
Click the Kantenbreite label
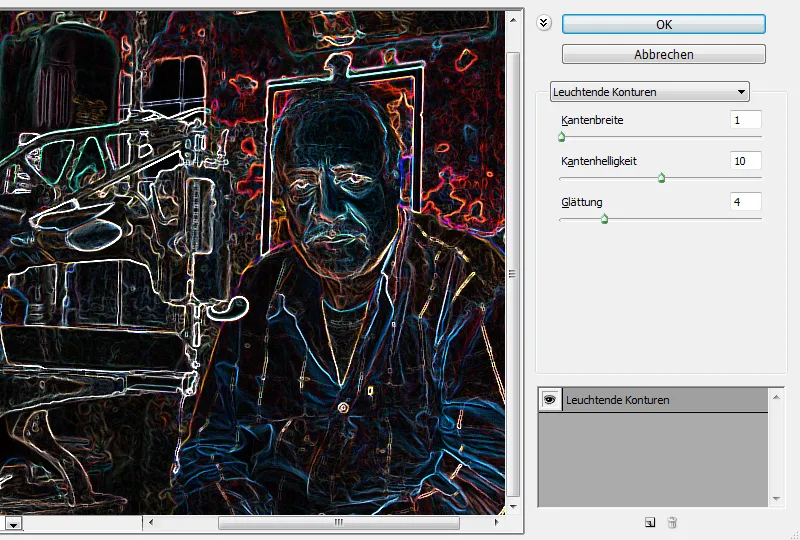coord(592,120)
